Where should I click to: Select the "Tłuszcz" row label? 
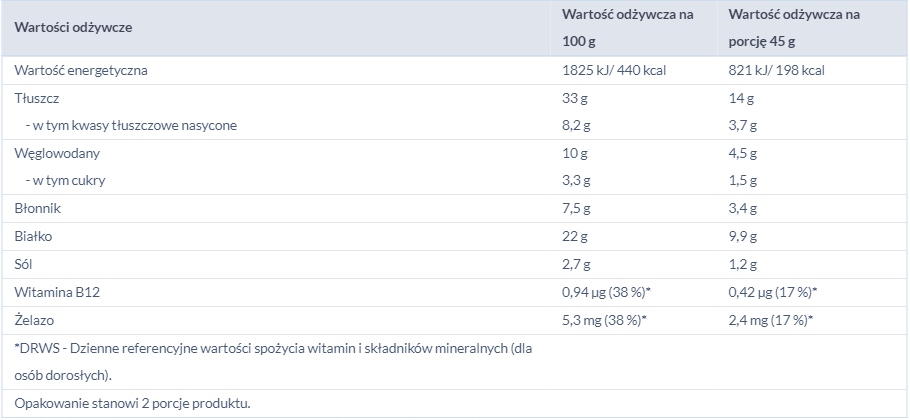(x=39, y=99)
